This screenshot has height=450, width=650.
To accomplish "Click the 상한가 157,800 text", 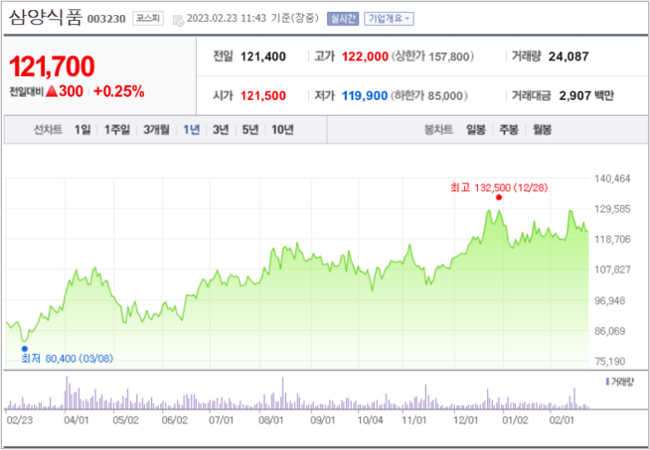I will click(x=432, y=57).
